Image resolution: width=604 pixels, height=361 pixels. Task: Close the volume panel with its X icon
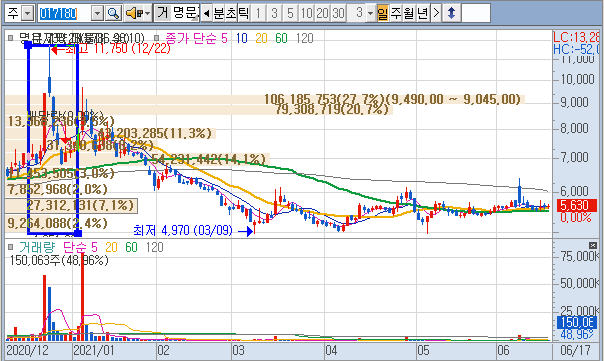[x=593, y=245]
